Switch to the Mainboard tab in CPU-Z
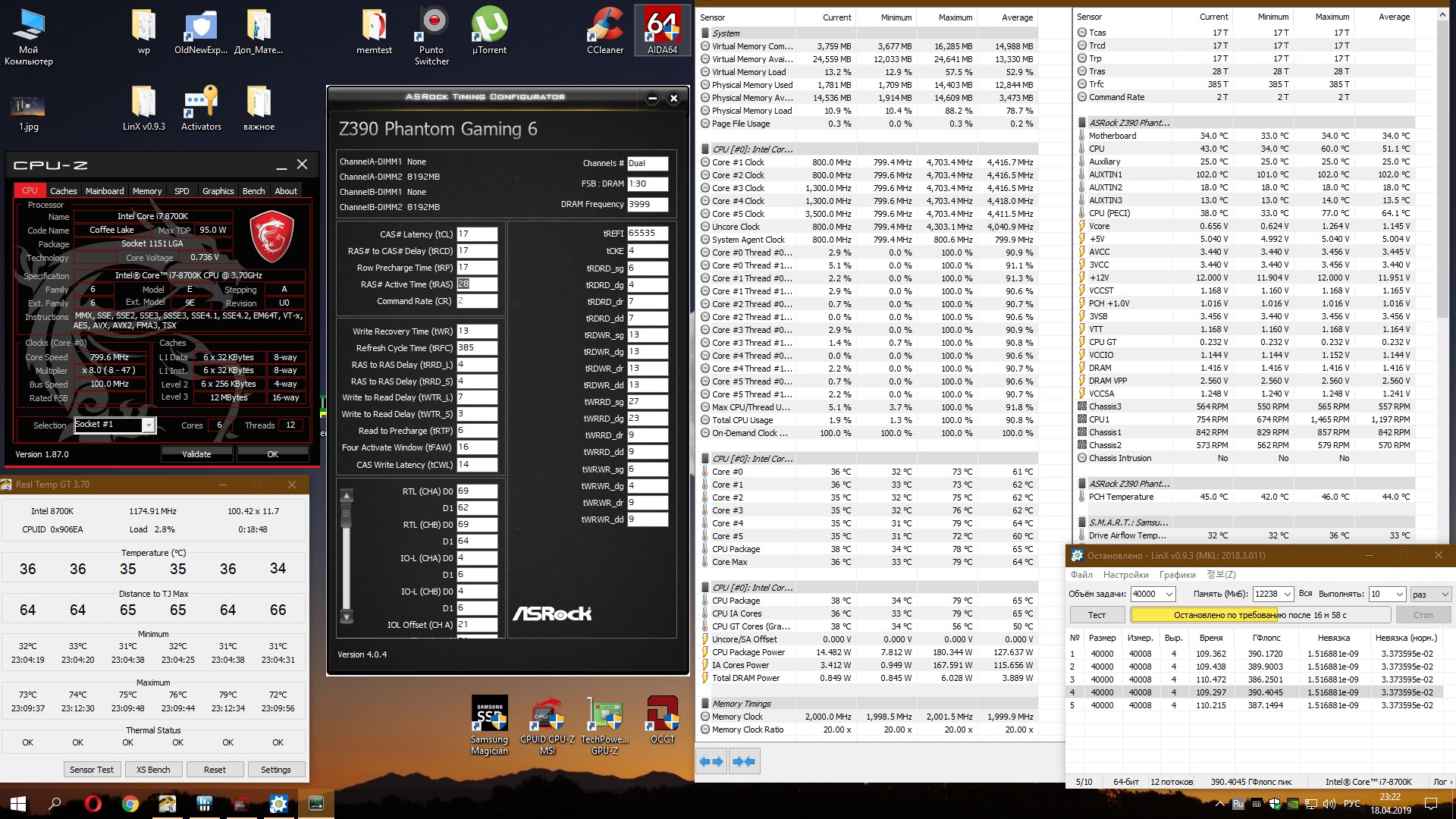The height and width of the screenshot is (819, 1456). coord(105,191)
